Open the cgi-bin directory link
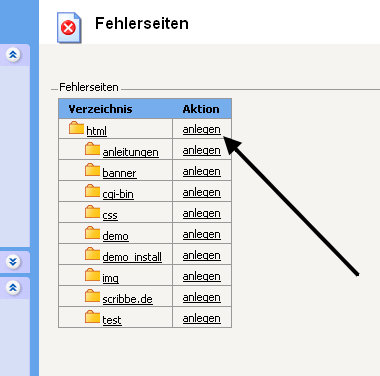 click(x=118, y=194)
